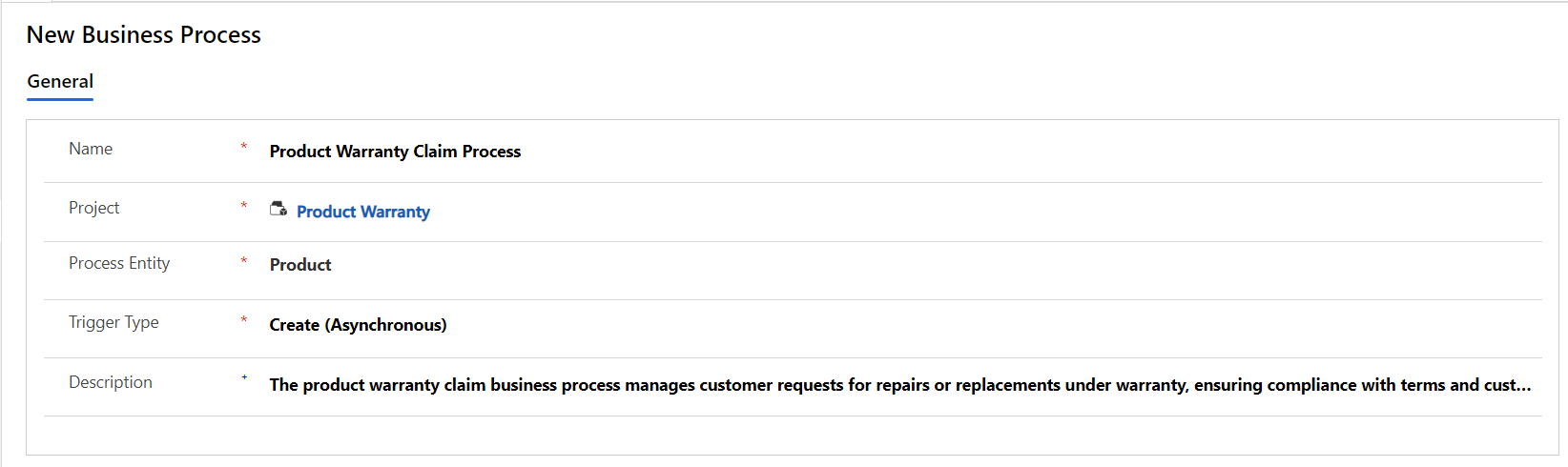Click the Description field label
Image resolution: width=1568 pixels, height=467 pixels.
point(111,382)
